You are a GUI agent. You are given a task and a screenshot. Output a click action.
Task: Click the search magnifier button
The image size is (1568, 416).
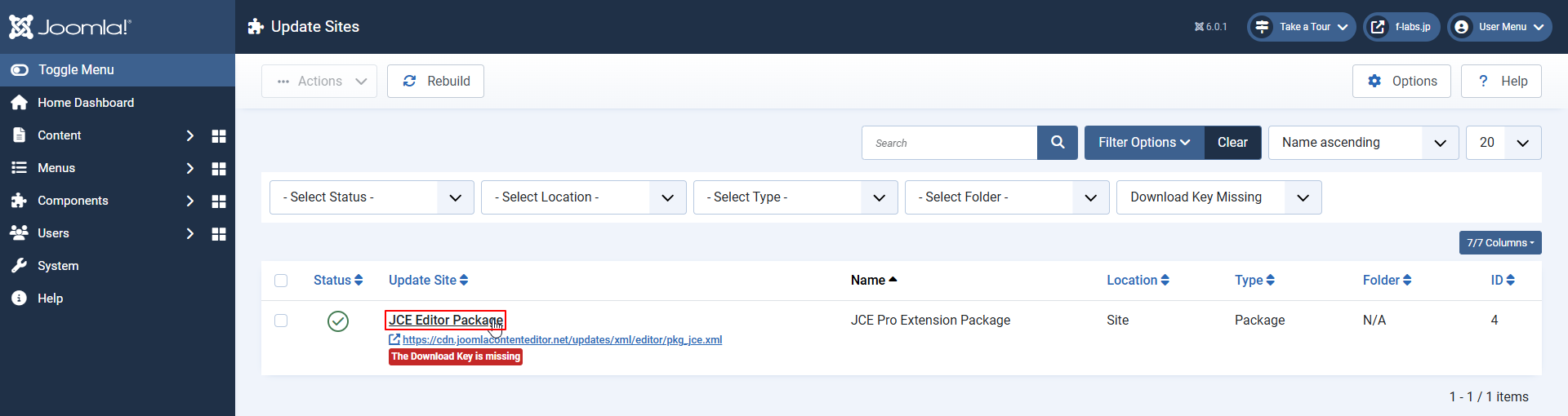1058,143
